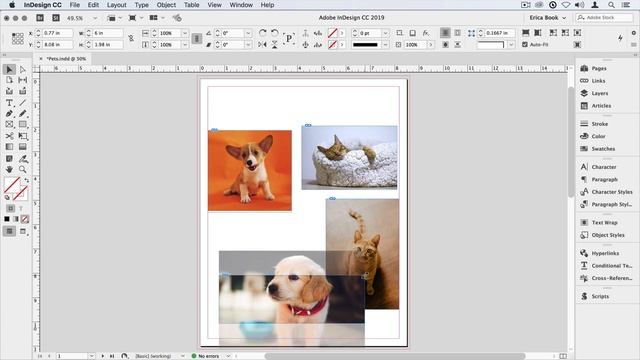Swap fill and stroke arrows

pyautogui.click(x=27, y=180)
